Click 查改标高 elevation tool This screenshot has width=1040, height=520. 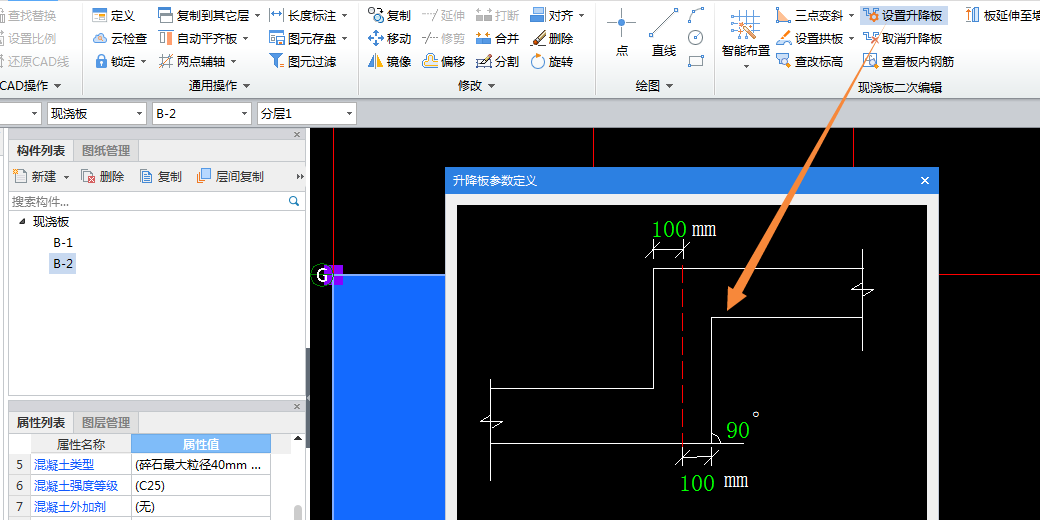coord(810,62)
